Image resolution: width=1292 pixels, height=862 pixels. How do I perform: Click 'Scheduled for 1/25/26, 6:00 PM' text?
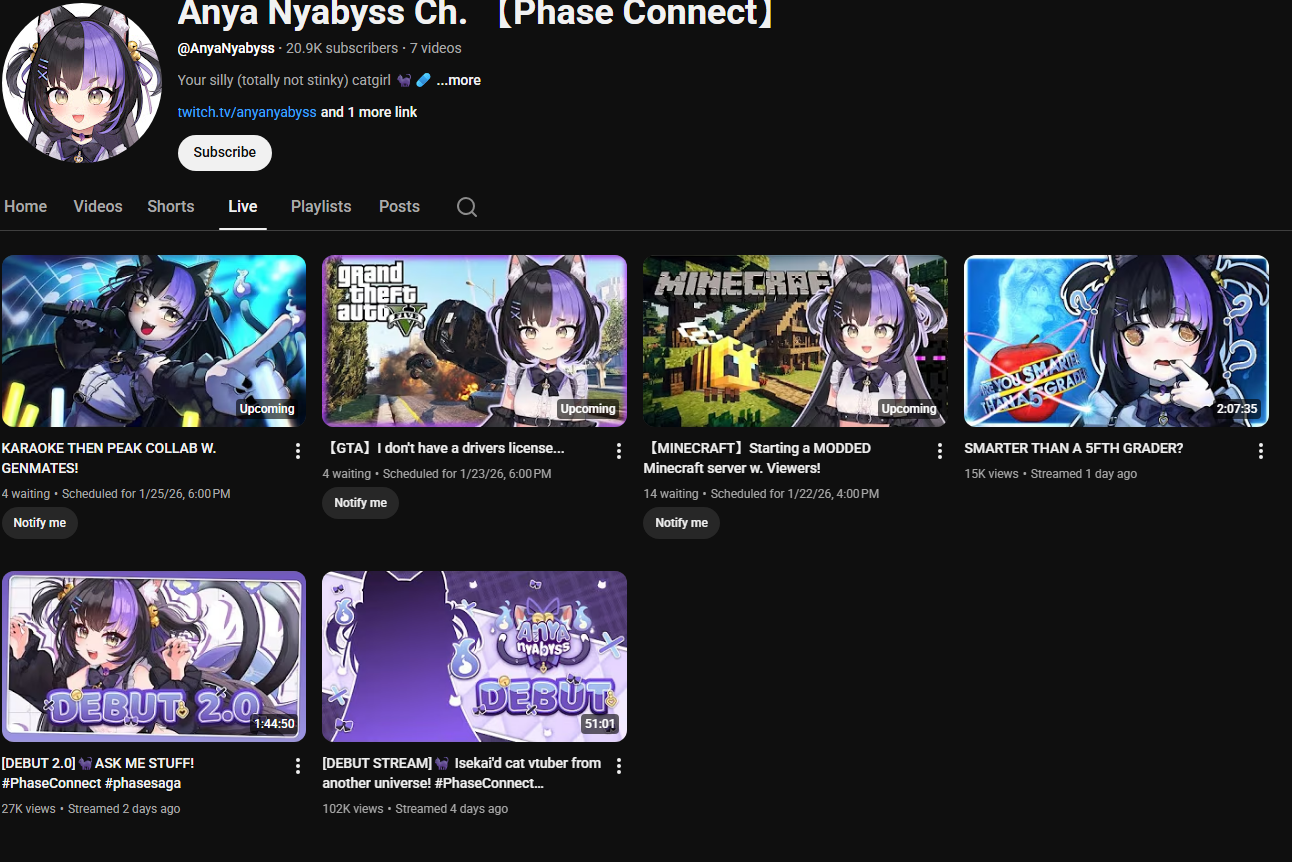[146, 494]
